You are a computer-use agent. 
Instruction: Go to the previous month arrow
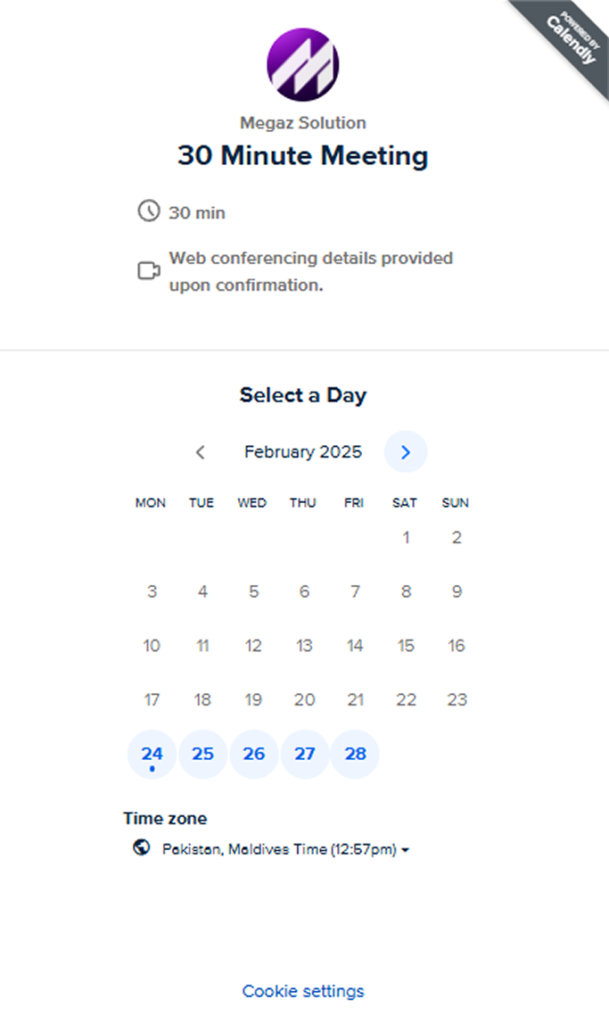pyautogui.click(x=200, y=452)
